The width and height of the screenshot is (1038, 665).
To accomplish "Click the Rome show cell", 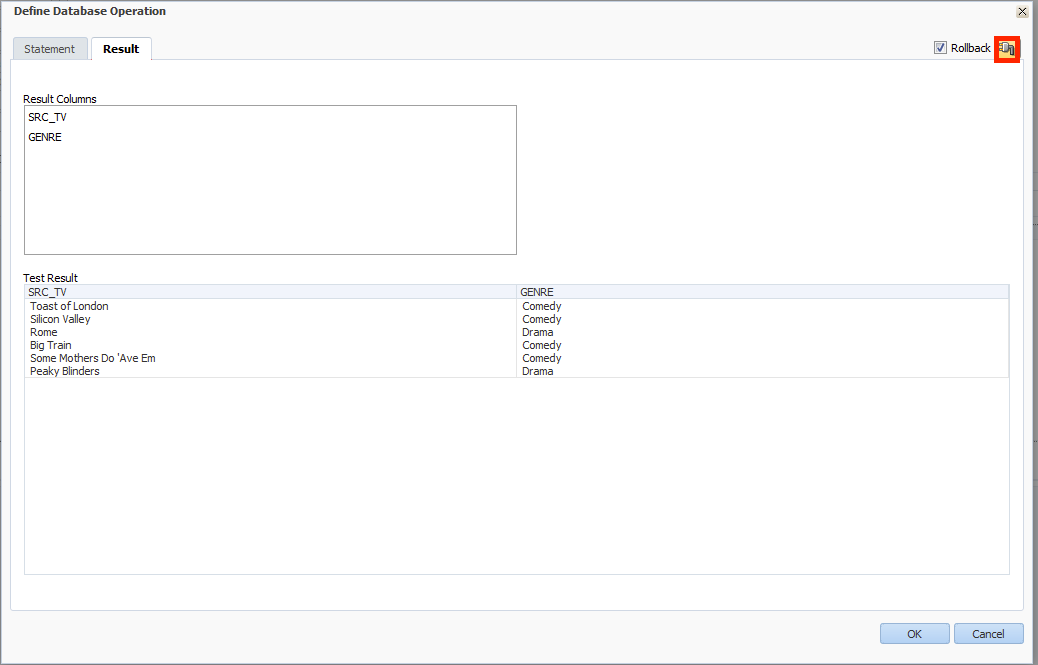I will pyautogui.click(x=44, y=332).
